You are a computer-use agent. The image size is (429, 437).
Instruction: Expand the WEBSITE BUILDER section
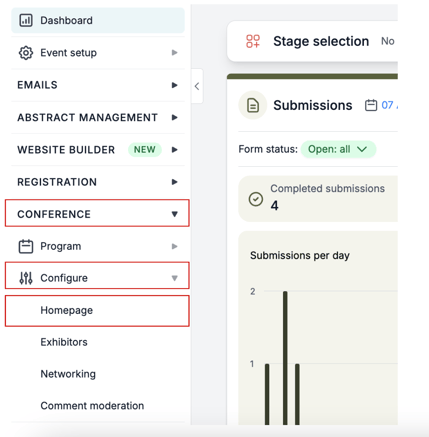[98, 150]
